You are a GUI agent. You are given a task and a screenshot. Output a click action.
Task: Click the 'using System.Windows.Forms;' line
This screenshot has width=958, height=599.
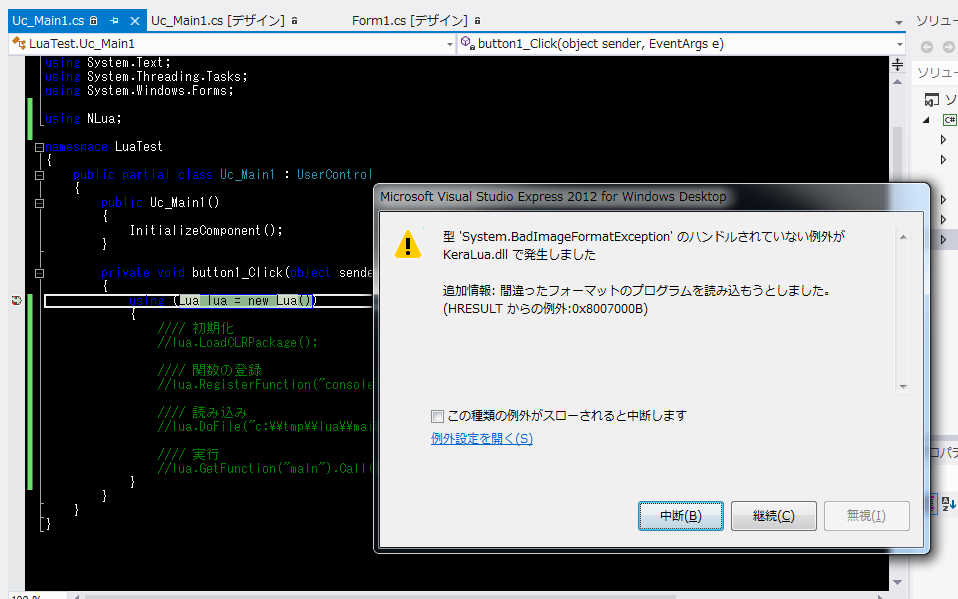[139, 91]
